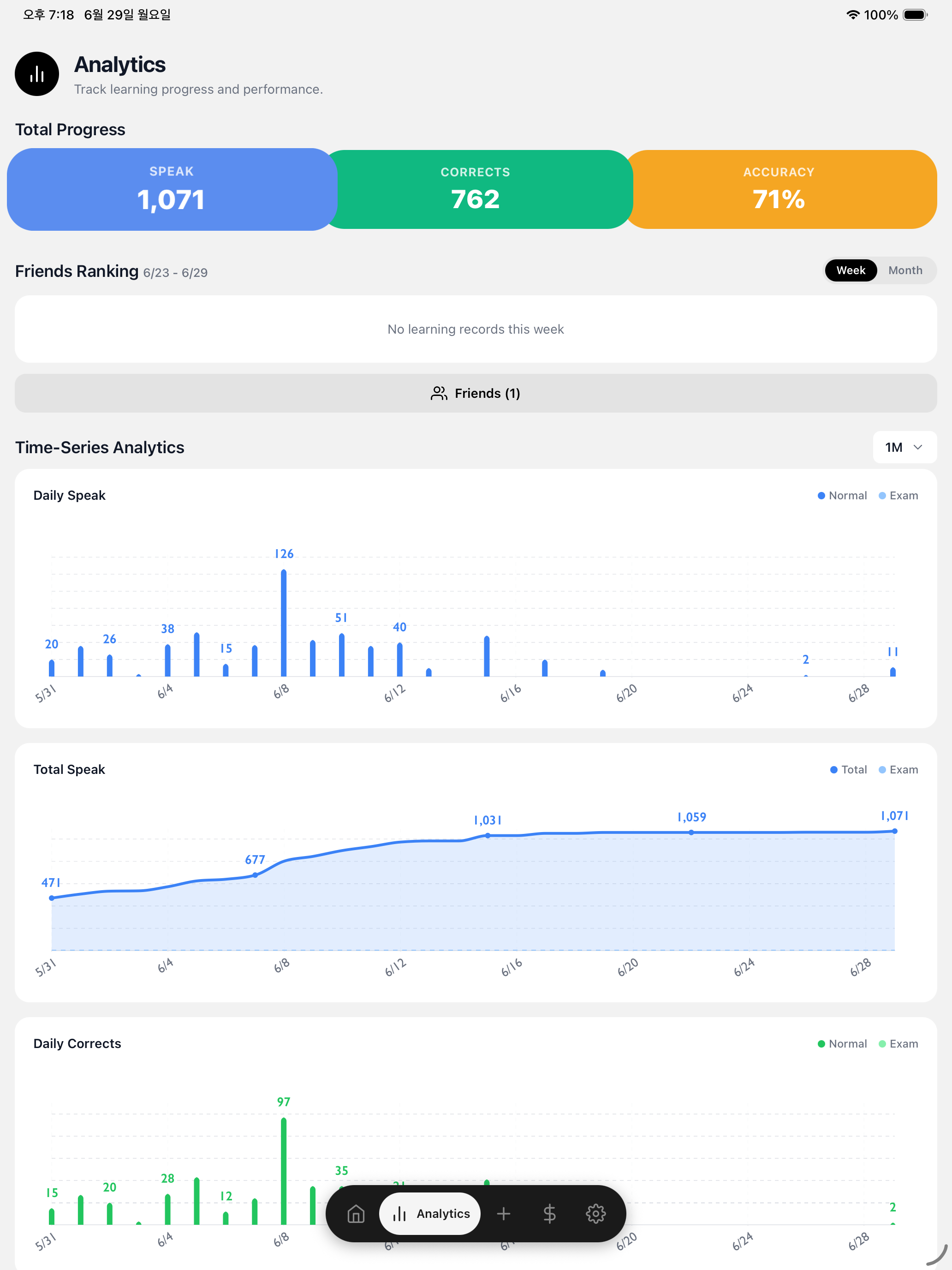
Task: Tap the 1,059 point on Total Speak line
Action: (x=691, y=833)
